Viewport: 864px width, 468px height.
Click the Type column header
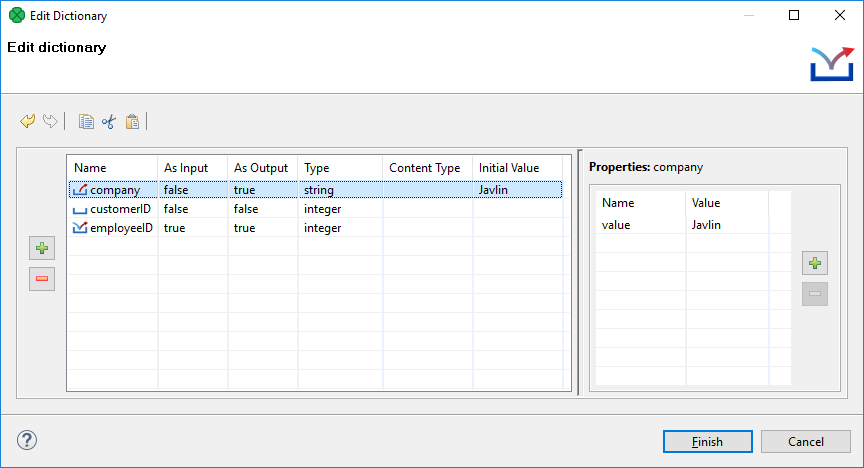click(x=340, y=168)
